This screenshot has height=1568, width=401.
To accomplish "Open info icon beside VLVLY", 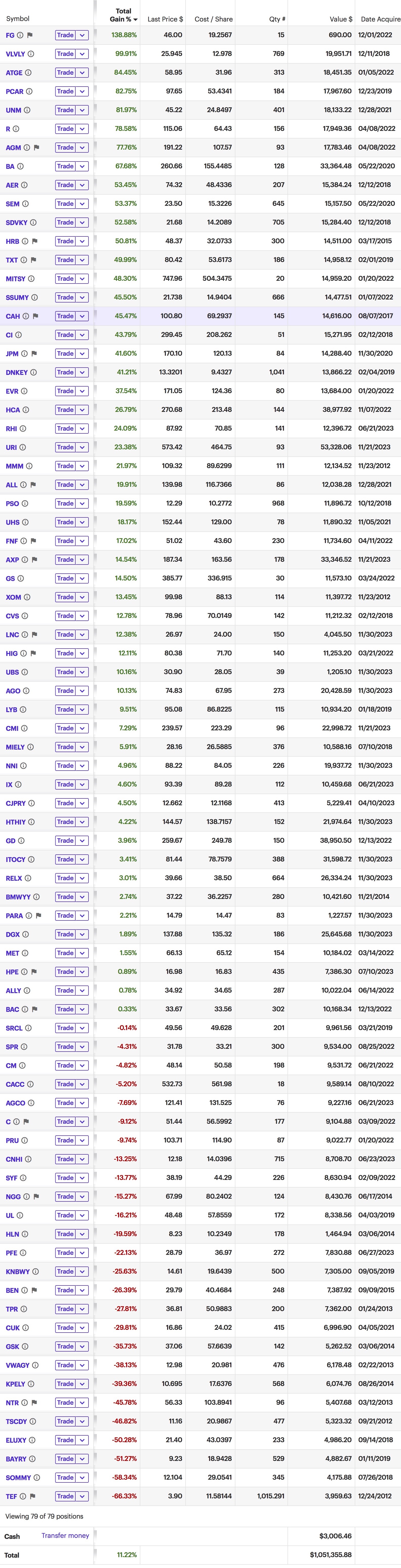I will click(x=31, y=54).
